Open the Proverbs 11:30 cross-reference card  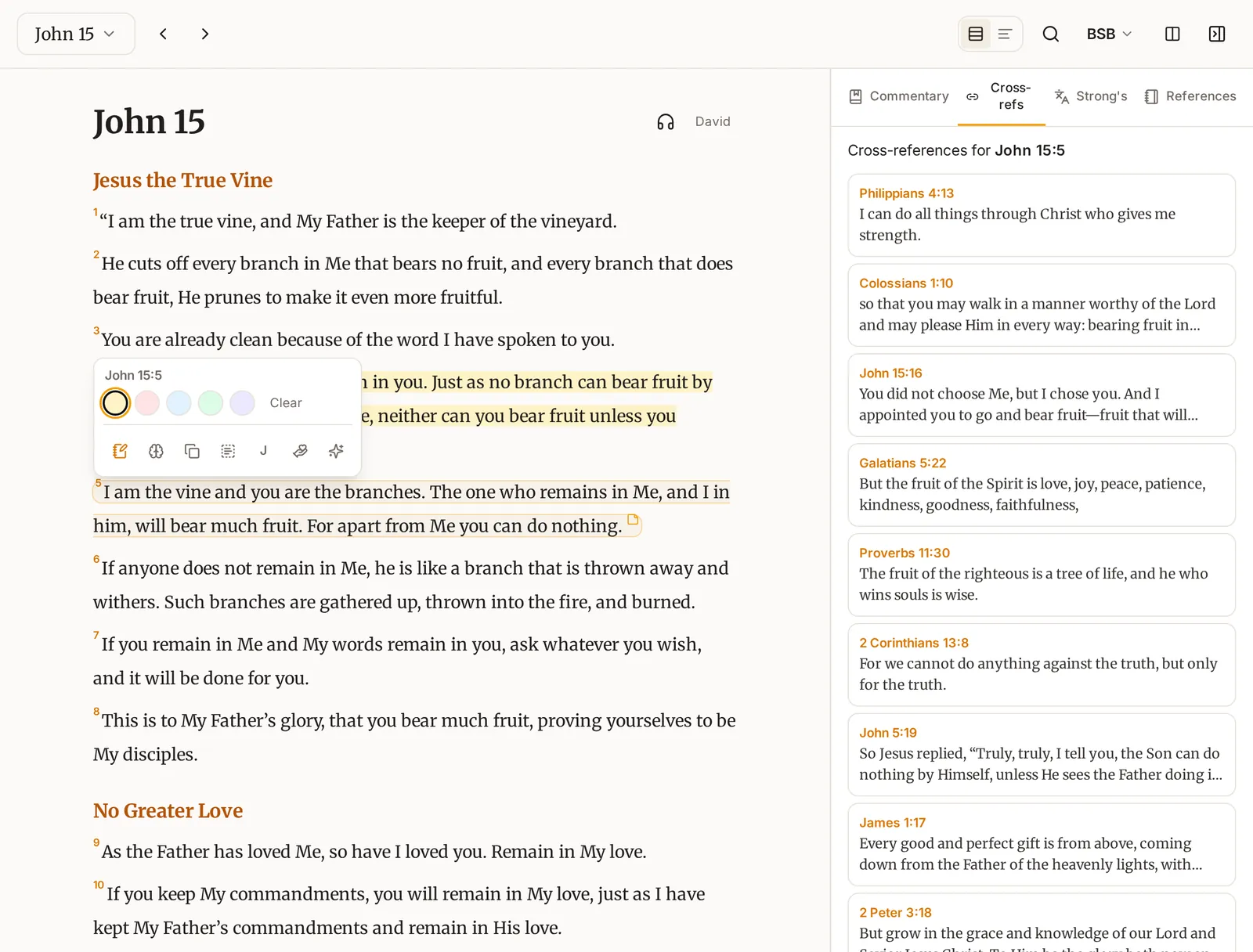tap(1042, 575)
